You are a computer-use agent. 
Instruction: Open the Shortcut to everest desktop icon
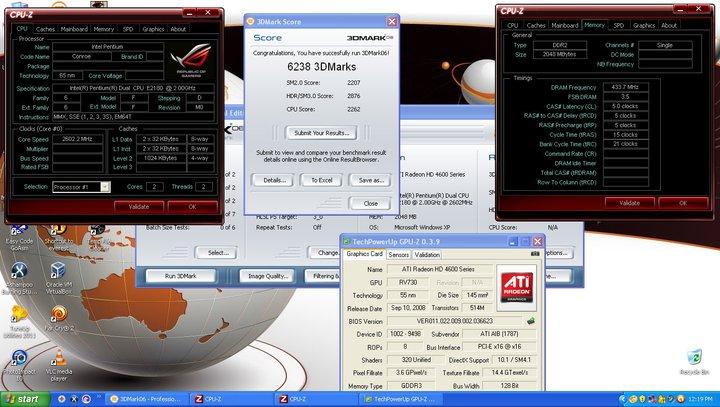(x=58, y=237)
